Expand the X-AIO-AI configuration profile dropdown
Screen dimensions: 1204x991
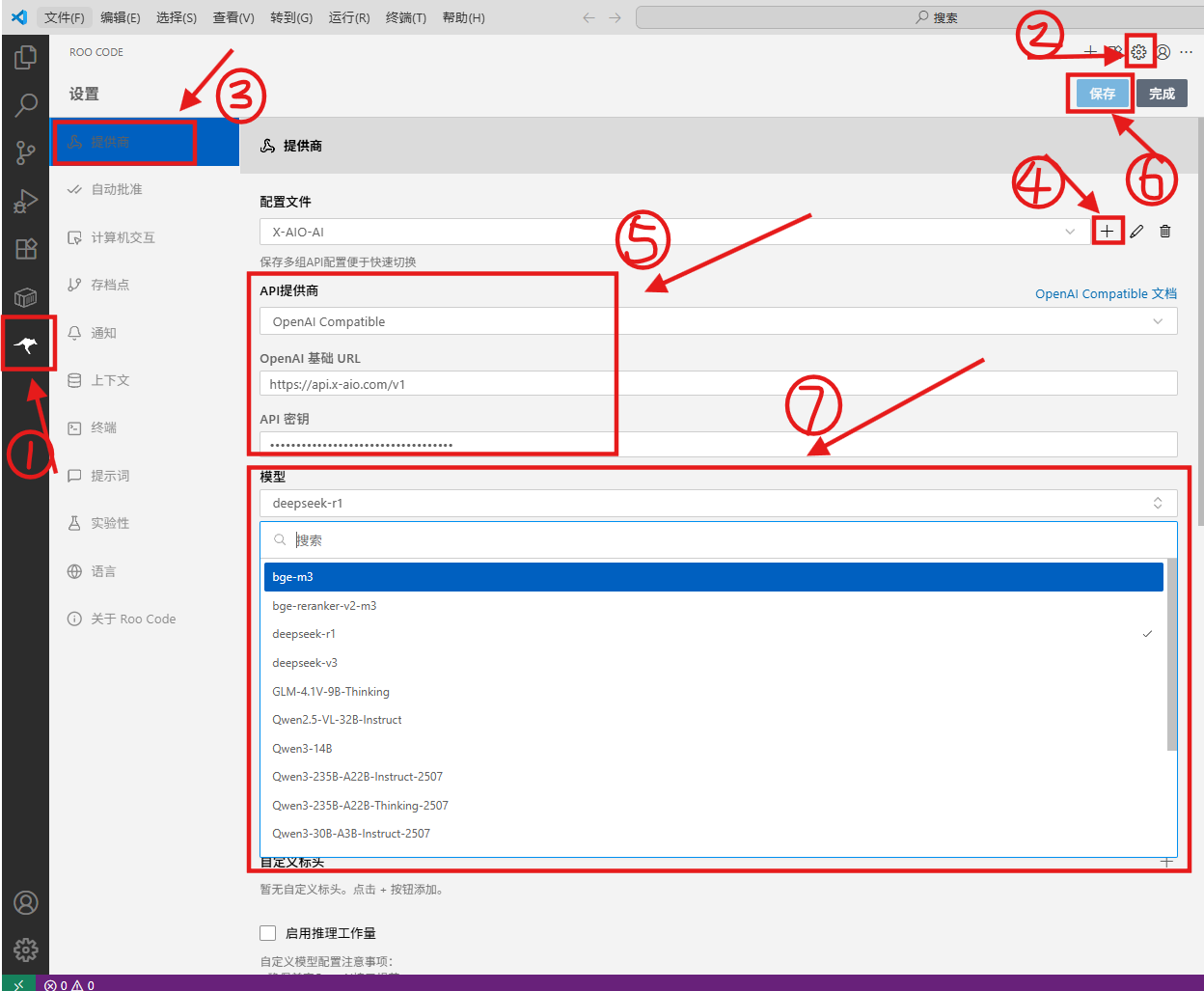[x=674, y=232]
